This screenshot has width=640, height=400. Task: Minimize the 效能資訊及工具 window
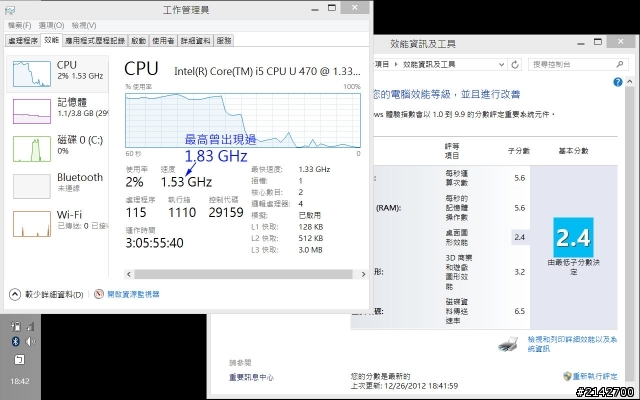[581, 43]
